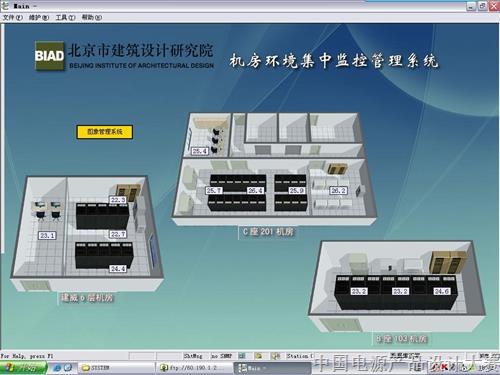Click the 22.3 sensor near the wooden cabinet
500x375 pixels.
(118, 200)
